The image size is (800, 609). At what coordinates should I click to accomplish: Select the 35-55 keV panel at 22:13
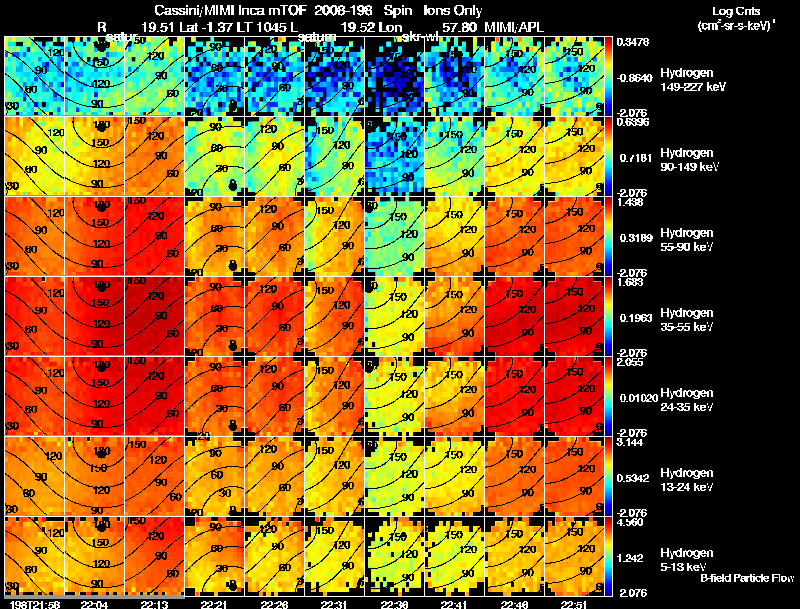154,317
